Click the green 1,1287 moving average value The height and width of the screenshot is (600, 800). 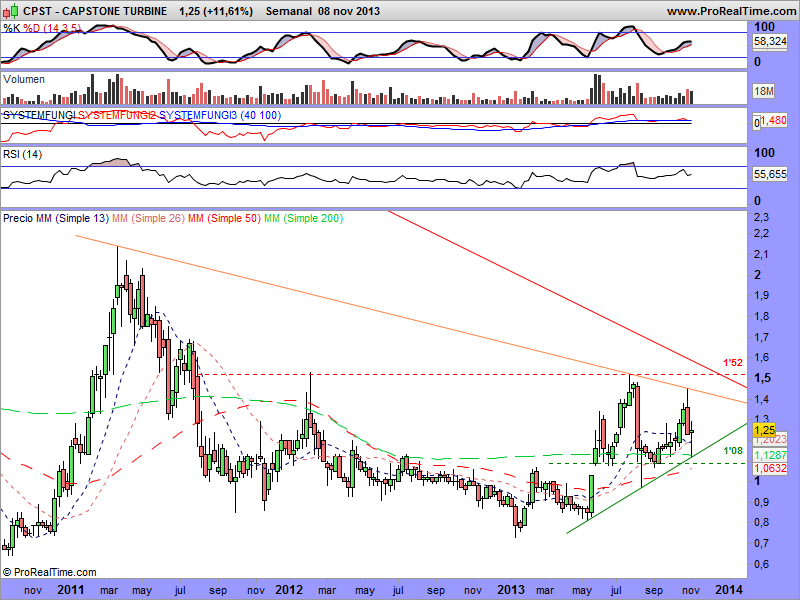coord(770,455)
